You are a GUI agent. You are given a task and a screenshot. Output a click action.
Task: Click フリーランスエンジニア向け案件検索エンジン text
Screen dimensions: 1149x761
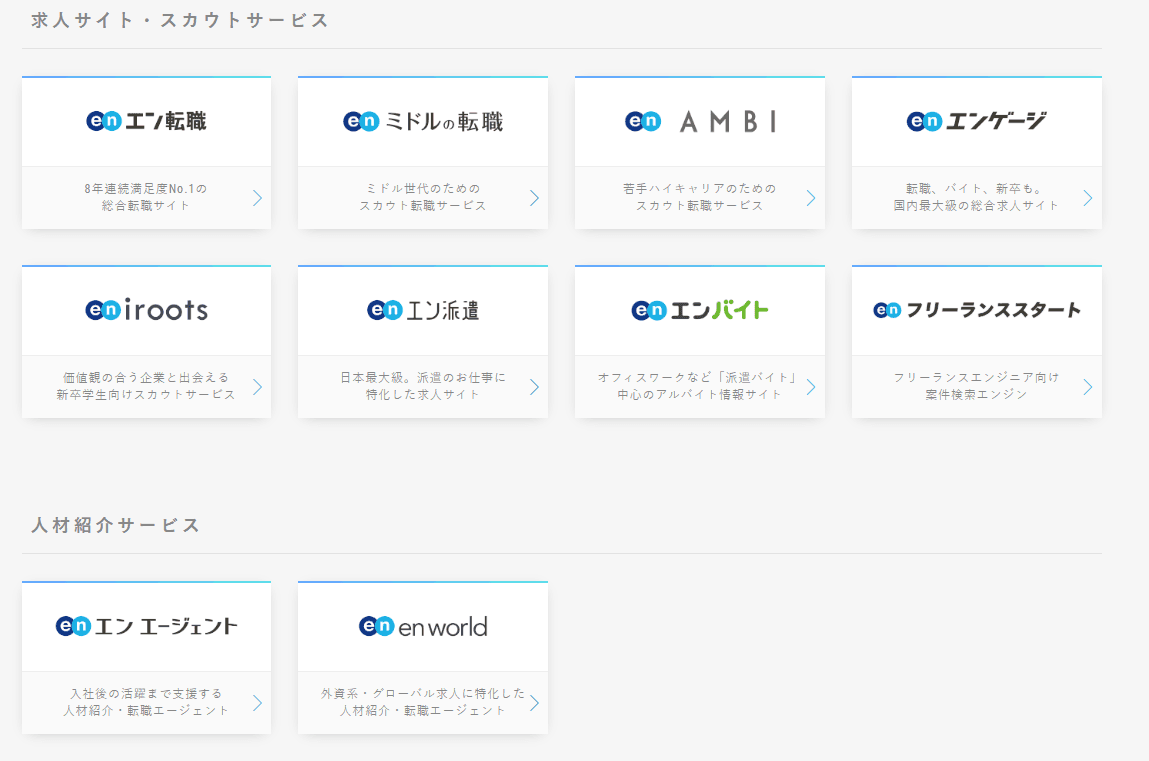(x=975, y=386)
